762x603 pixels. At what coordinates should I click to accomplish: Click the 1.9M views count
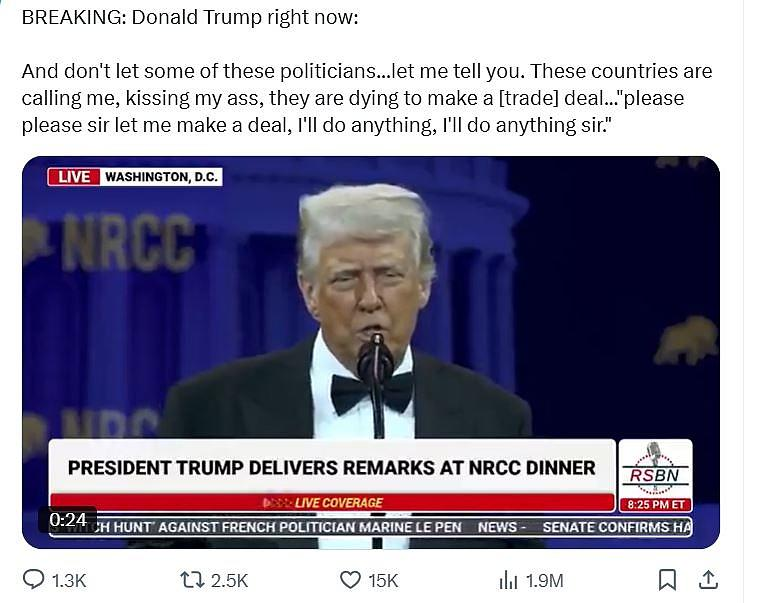pos(545,580)
